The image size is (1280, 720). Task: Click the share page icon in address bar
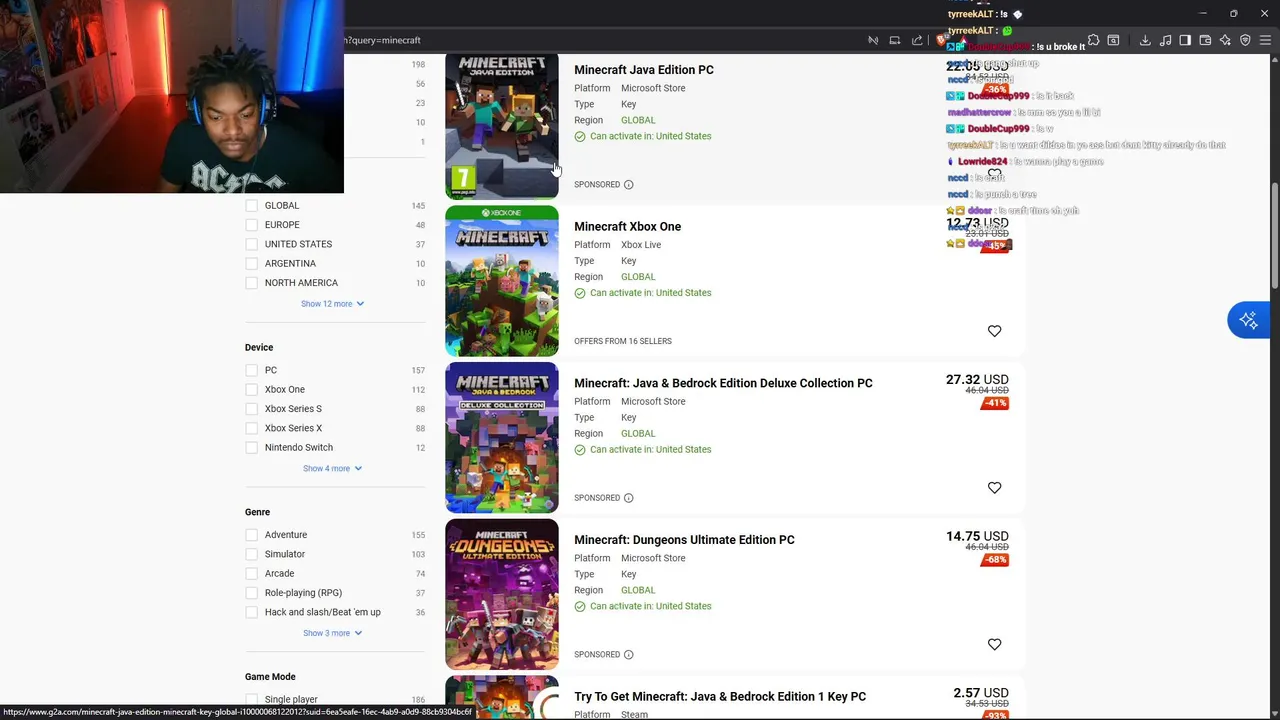(917, 40)
